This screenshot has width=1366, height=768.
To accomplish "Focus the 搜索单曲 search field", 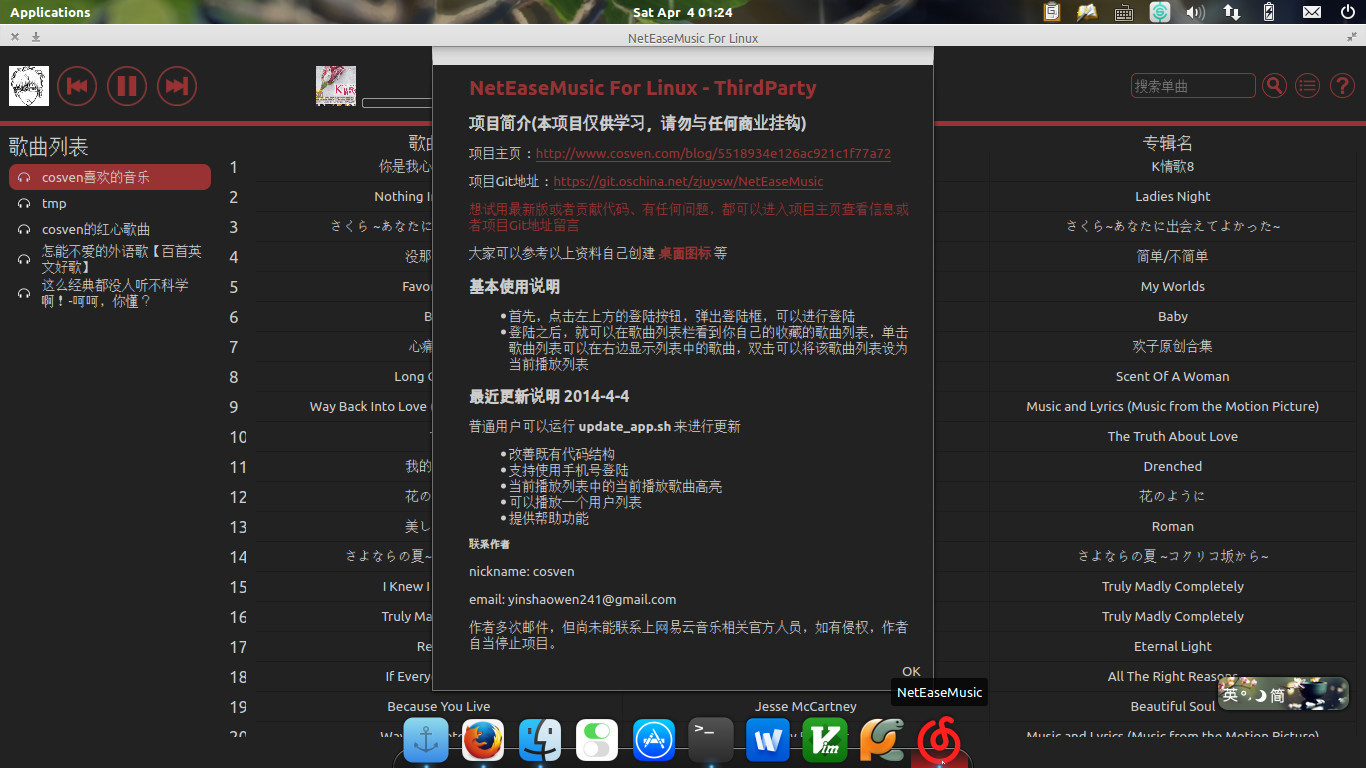I will click(1193, 86).
